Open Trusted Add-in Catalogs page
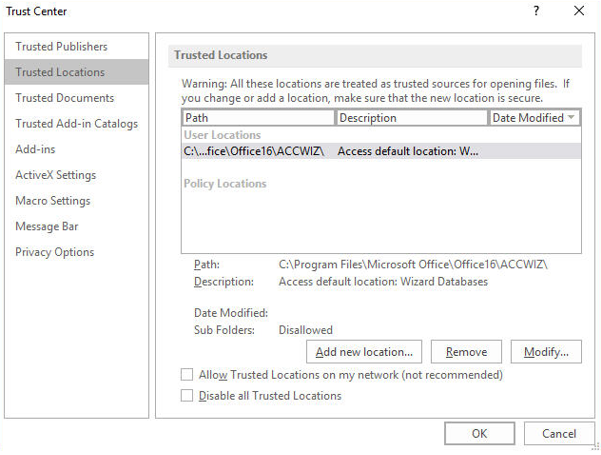Viewport: 601px width, 455px height. (x=76, y=124)
